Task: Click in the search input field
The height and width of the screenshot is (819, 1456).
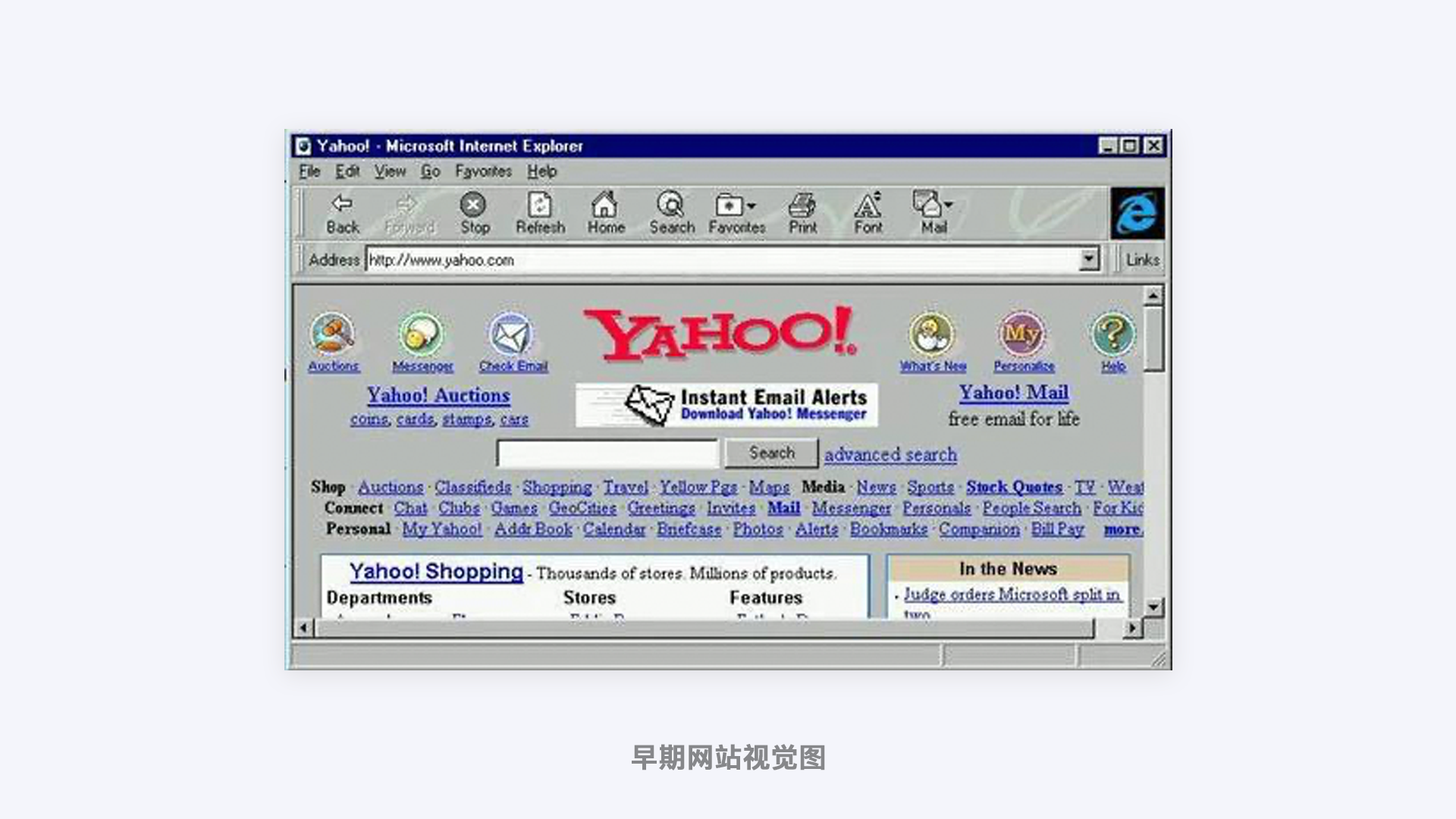Action: 610,453
